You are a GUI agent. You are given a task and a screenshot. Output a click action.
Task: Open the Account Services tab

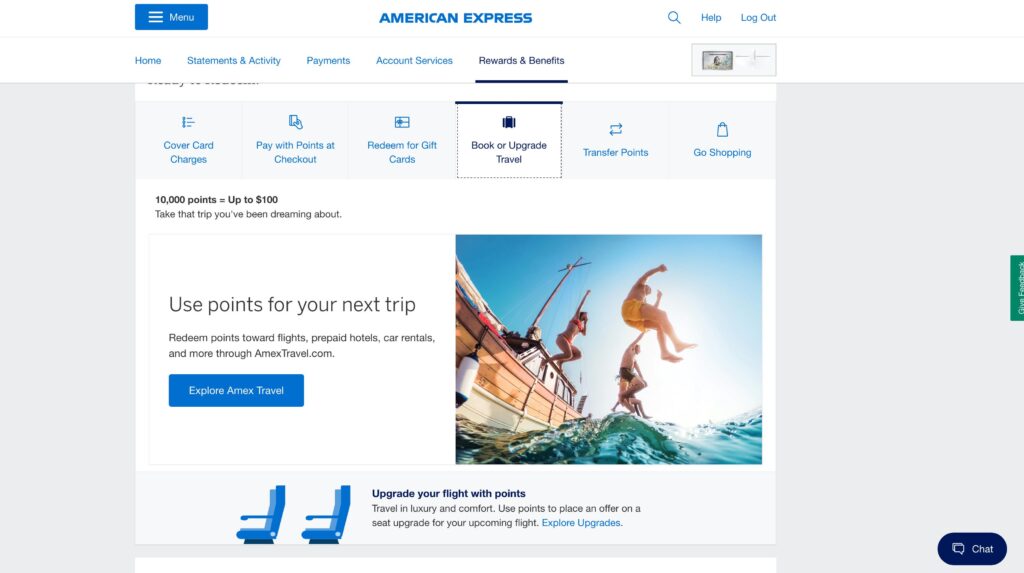(x=414, y=60)
